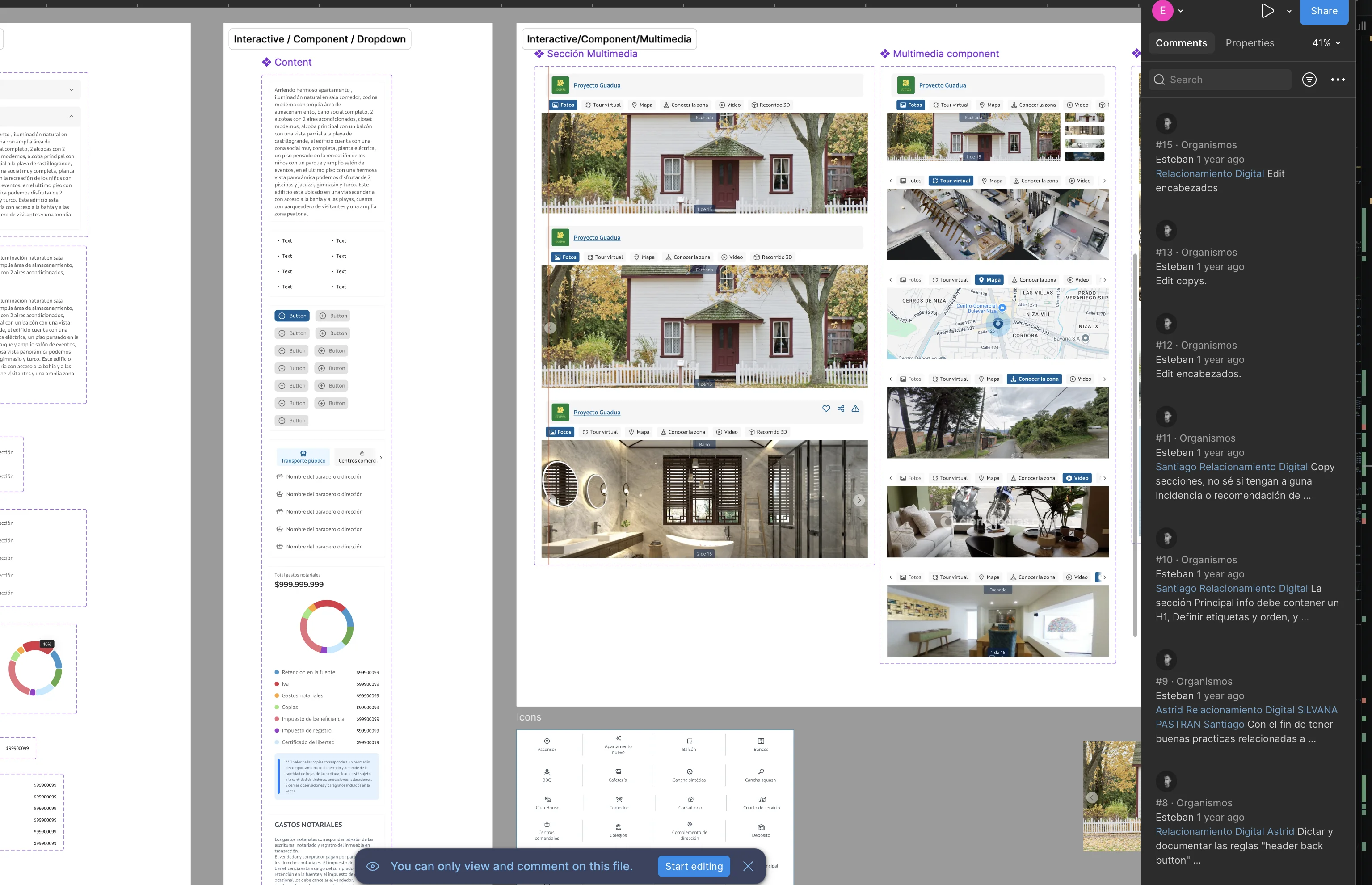Click the Transporte público tab
1372x885 pixels.
click(303, 457)
